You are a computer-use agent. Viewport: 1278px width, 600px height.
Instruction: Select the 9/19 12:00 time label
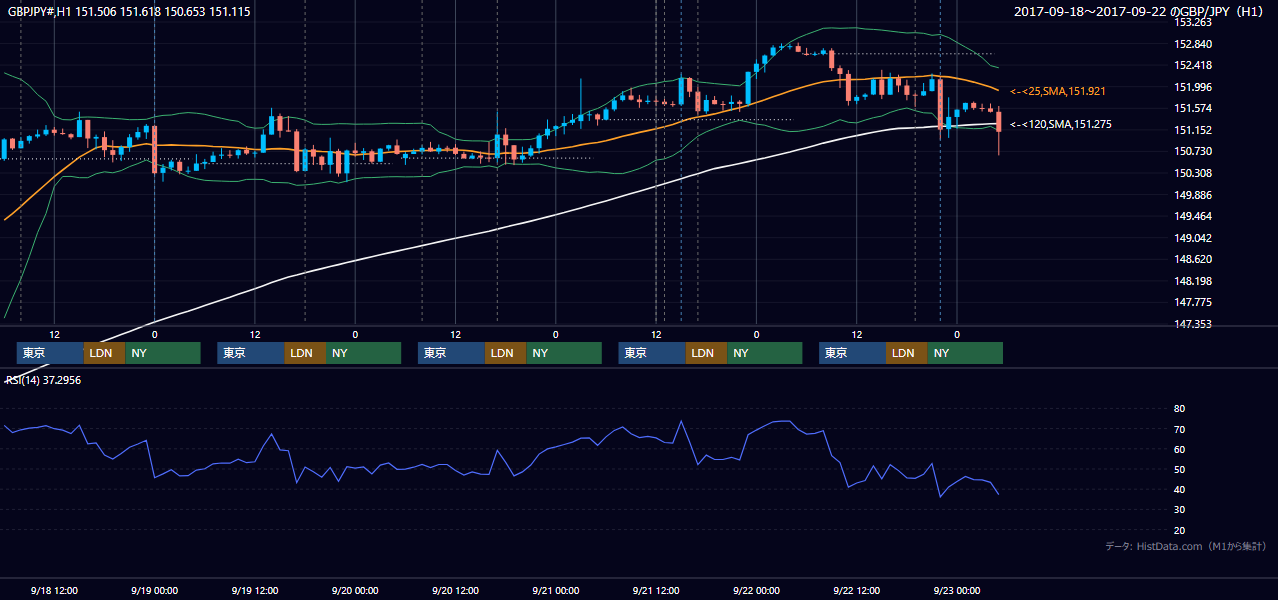point(254,591)
